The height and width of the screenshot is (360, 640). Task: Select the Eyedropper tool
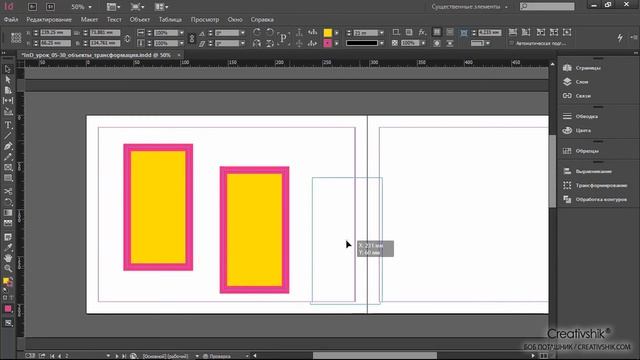pos(8,248)
